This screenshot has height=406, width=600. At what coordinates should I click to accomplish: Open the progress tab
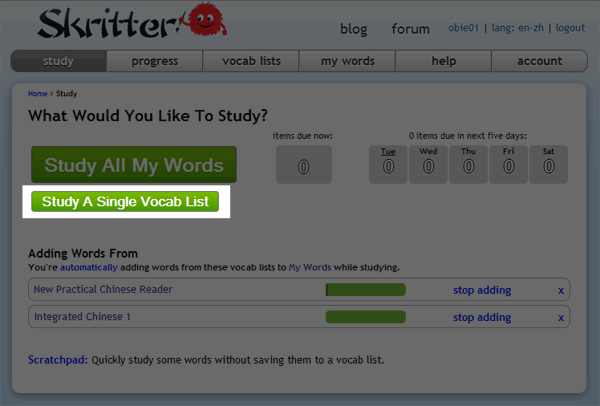[x=153, y=61]
